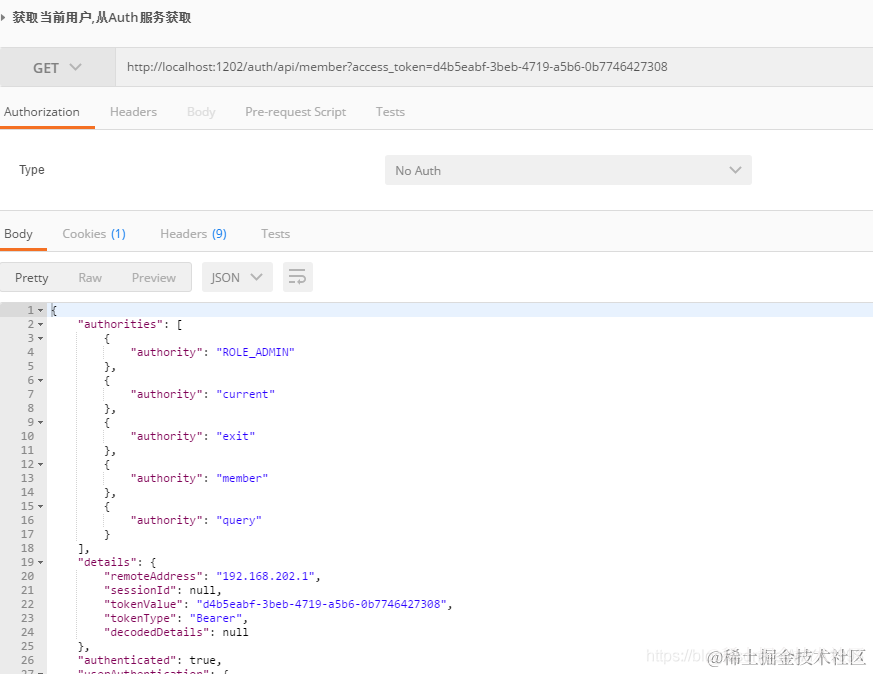Viewport: 873px width, 674px height.
Task: Open the Pre-request Script tab
Action: tap(296, 112)
